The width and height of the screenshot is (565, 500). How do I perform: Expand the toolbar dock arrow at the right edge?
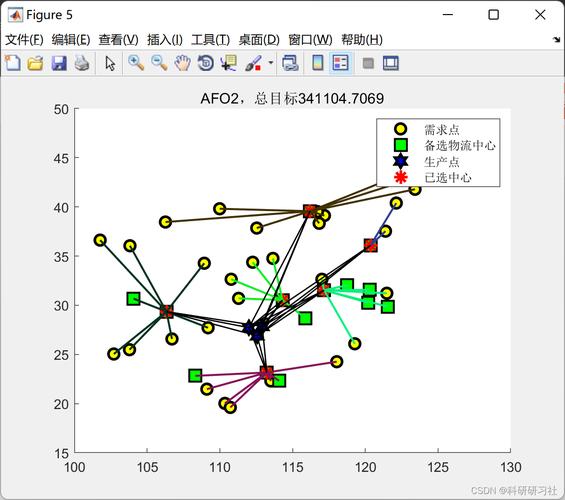pyautogui.click(x=557, y=39)
